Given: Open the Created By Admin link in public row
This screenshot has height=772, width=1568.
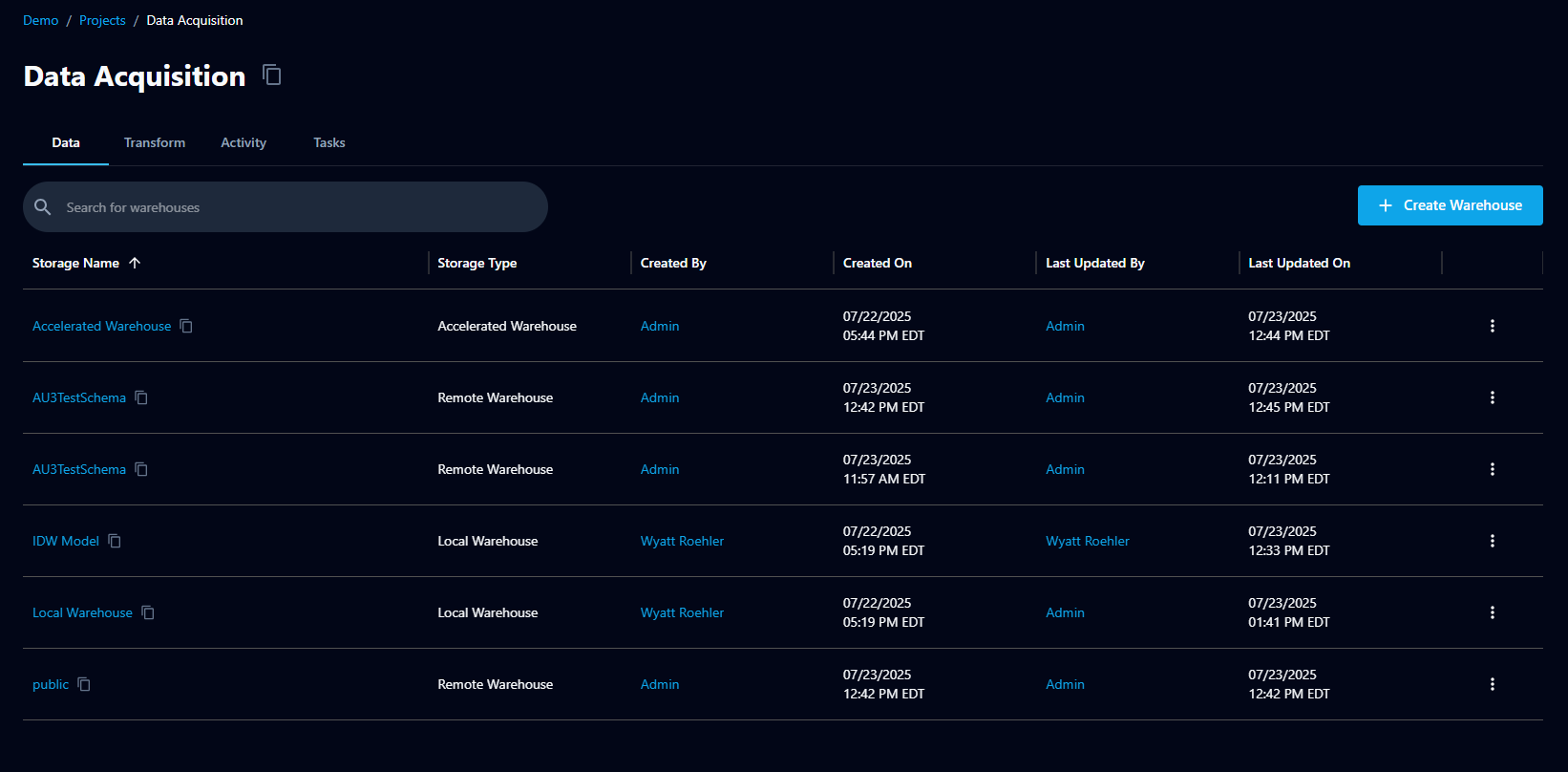Looking at the screenshot, I should coord(660,684).
